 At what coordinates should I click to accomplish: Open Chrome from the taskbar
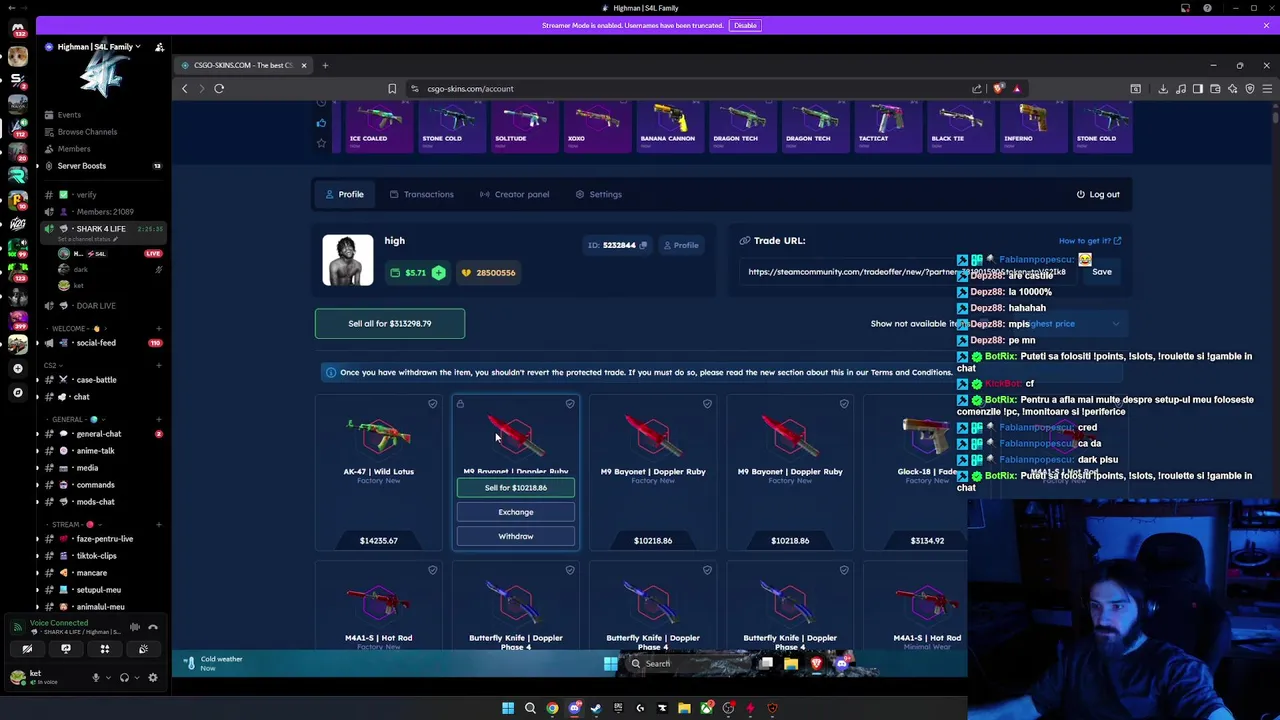[552, 708]
